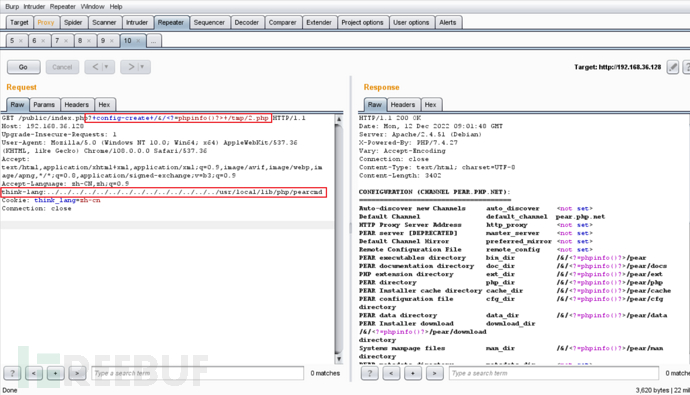Click the response search term input field
This screenshot has height=395, width=690.
click(554, 373)
